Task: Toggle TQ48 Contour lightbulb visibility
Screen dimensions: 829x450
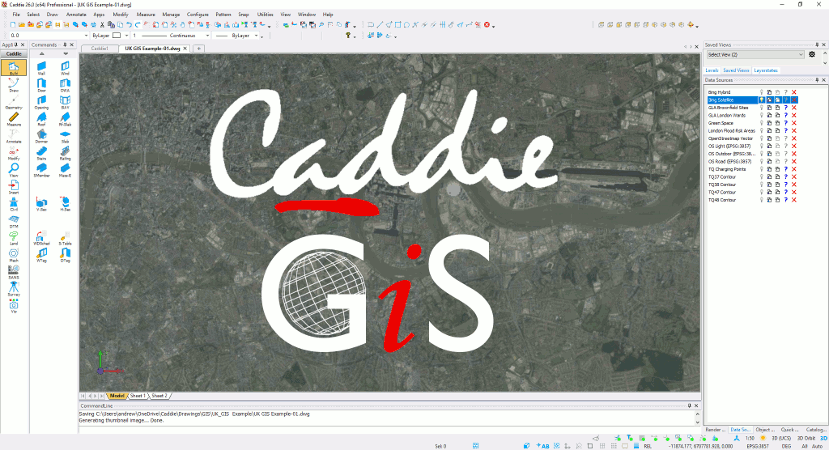Action: (761, 200)
